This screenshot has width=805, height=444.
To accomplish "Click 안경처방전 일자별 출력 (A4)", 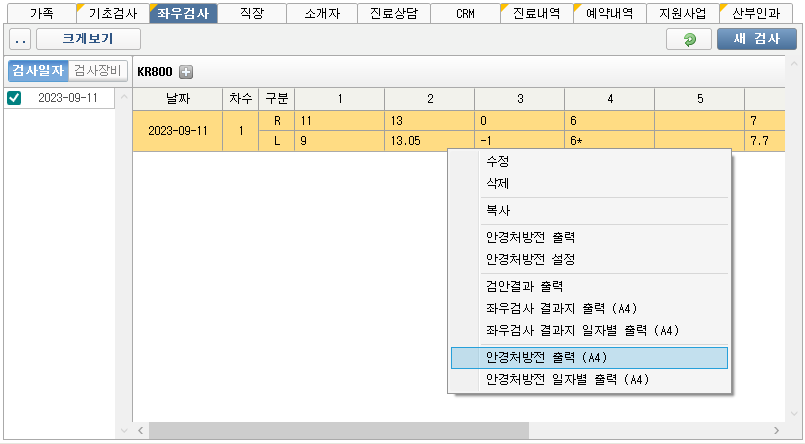I will (568, 380).
